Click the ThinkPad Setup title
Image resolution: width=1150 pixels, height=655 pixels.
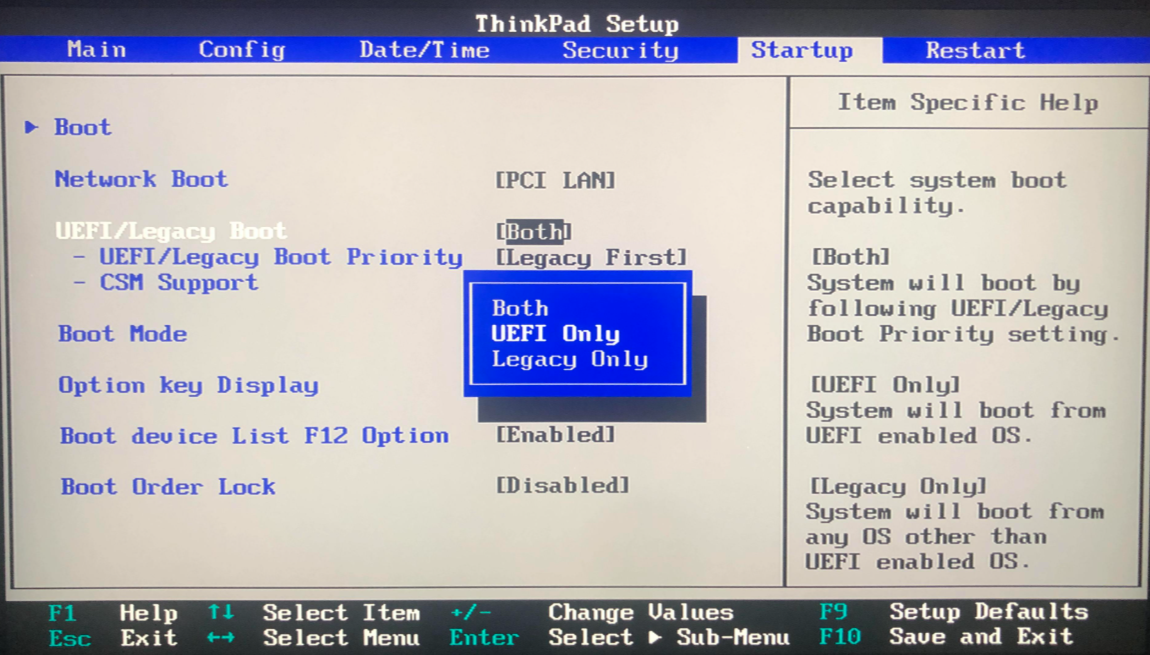point(576,23)
